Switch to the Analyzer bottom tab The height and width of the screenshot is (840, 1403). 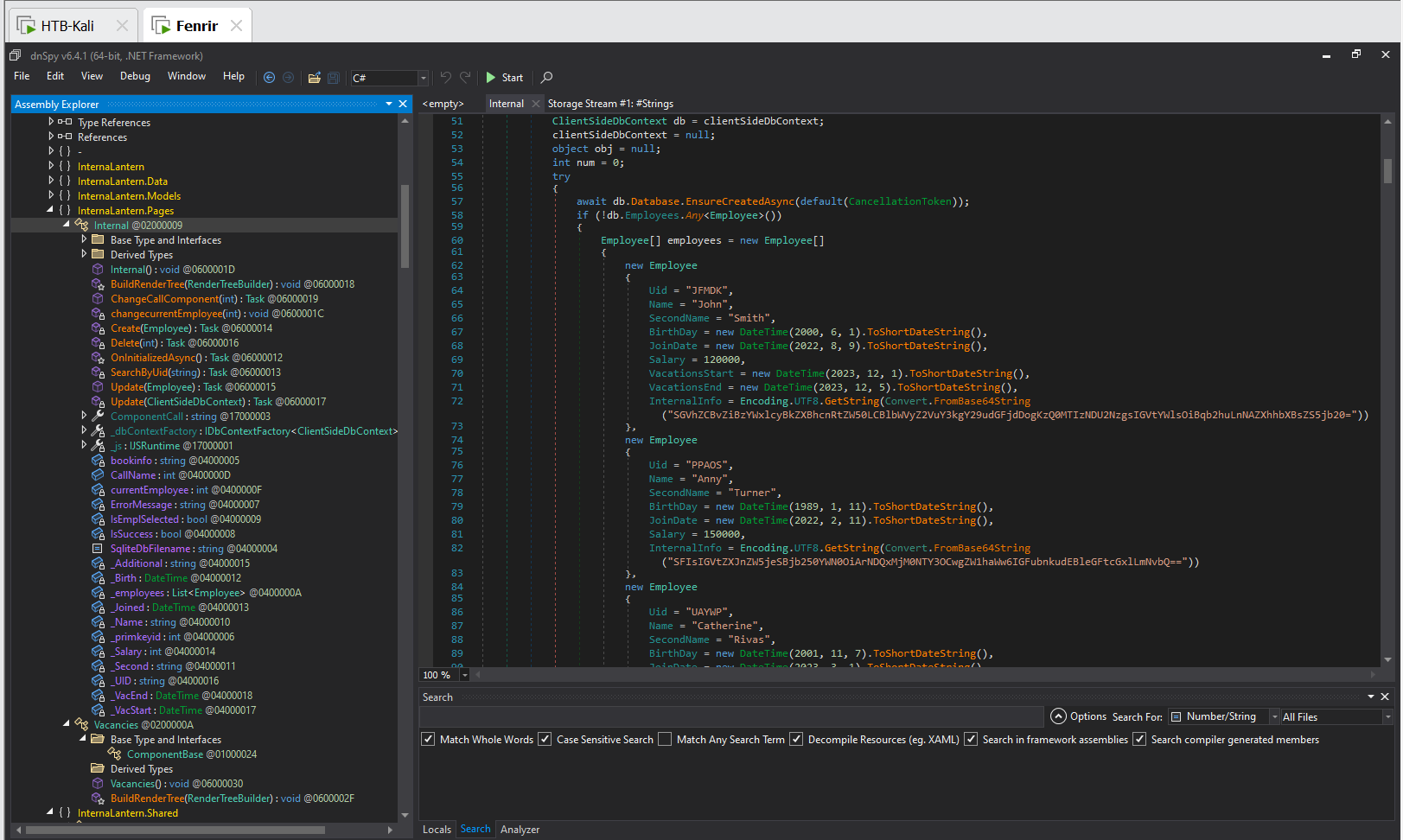pyautogui.click(x=520, y=830)
